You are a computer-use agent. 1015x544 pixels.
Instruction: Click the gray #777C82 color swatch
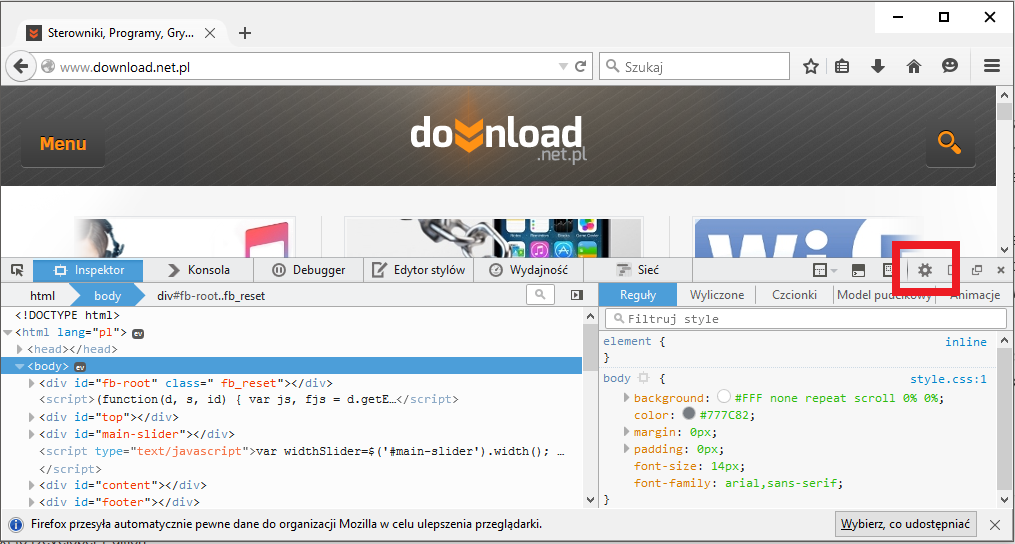pyautogui.click(x=689, y=414)
